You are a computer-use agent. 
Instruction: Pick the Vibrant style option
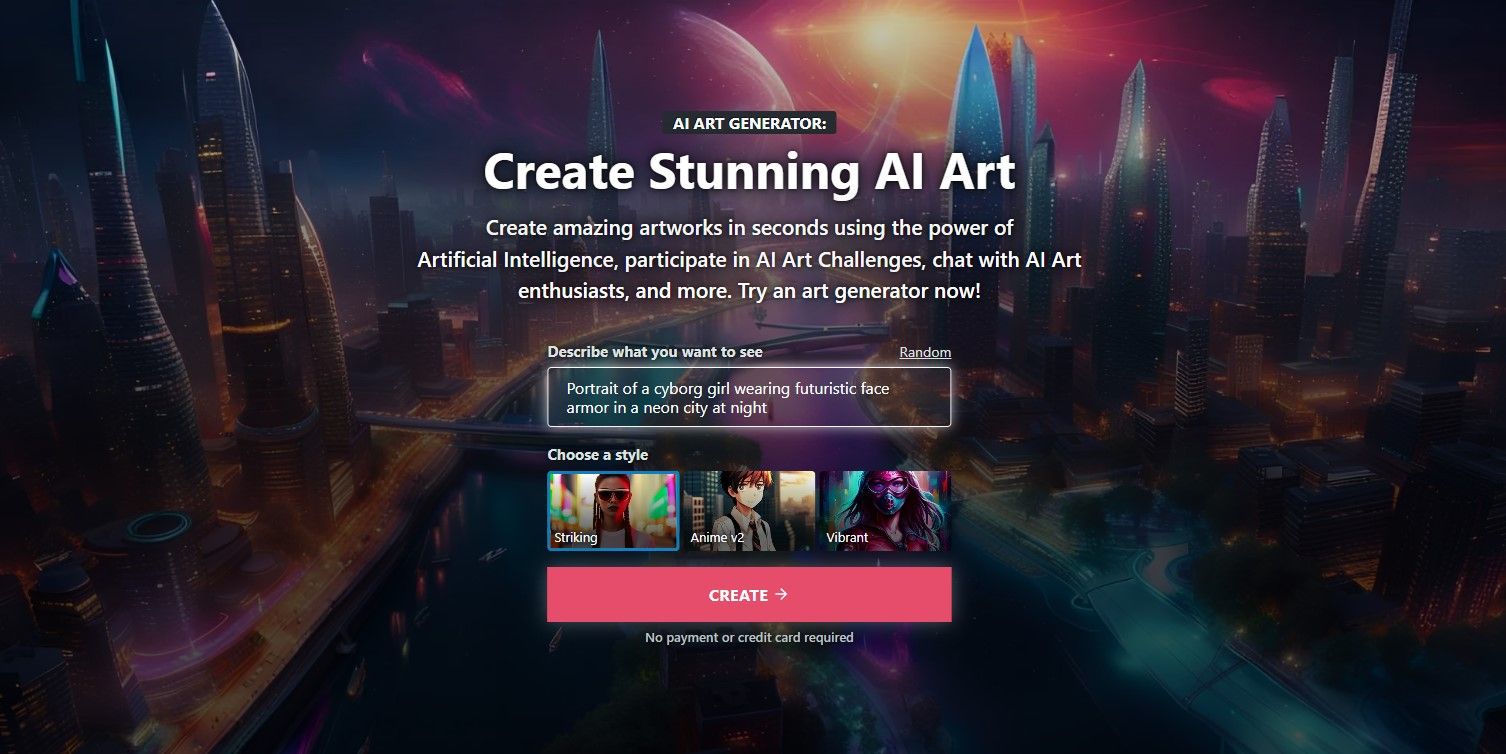tap(885, 511)
